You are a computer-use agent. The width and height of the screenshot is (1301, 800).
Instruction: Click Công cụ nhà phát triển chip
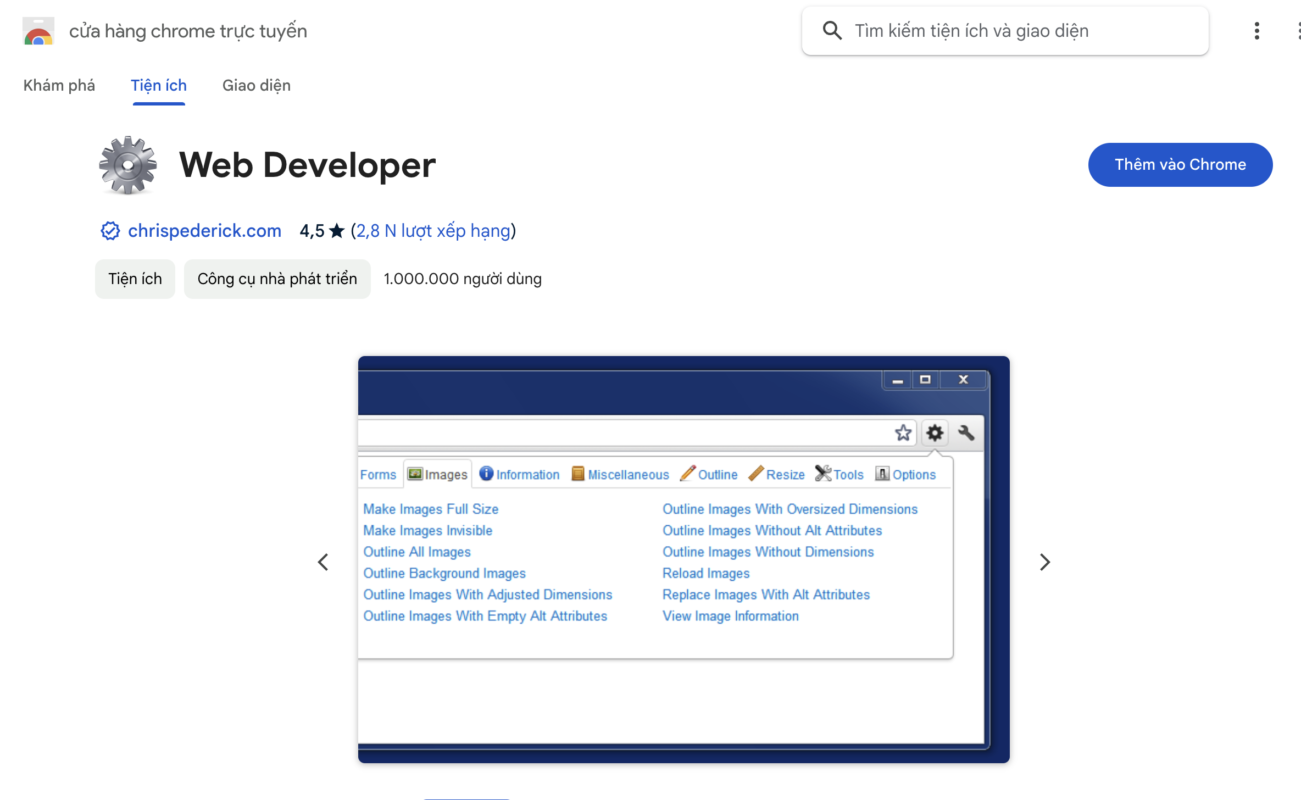pos(277,279)
